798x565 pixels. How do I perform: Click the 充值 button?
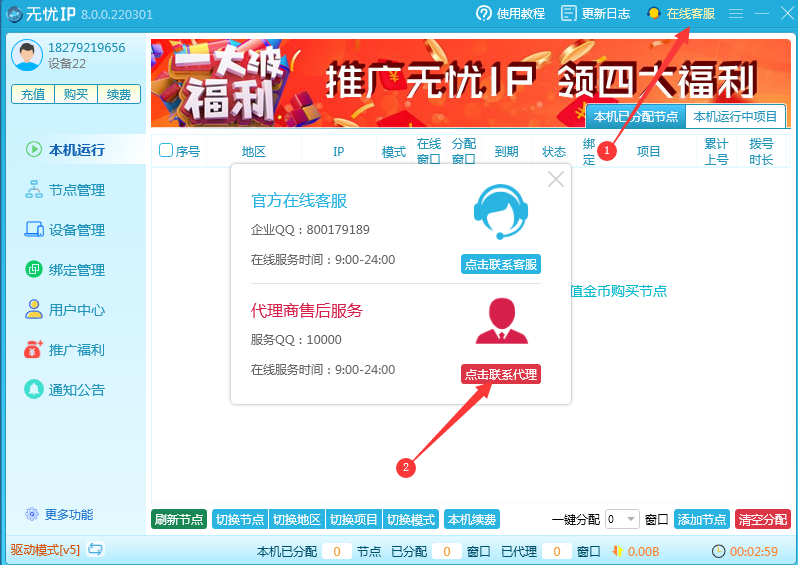point(33,94)
